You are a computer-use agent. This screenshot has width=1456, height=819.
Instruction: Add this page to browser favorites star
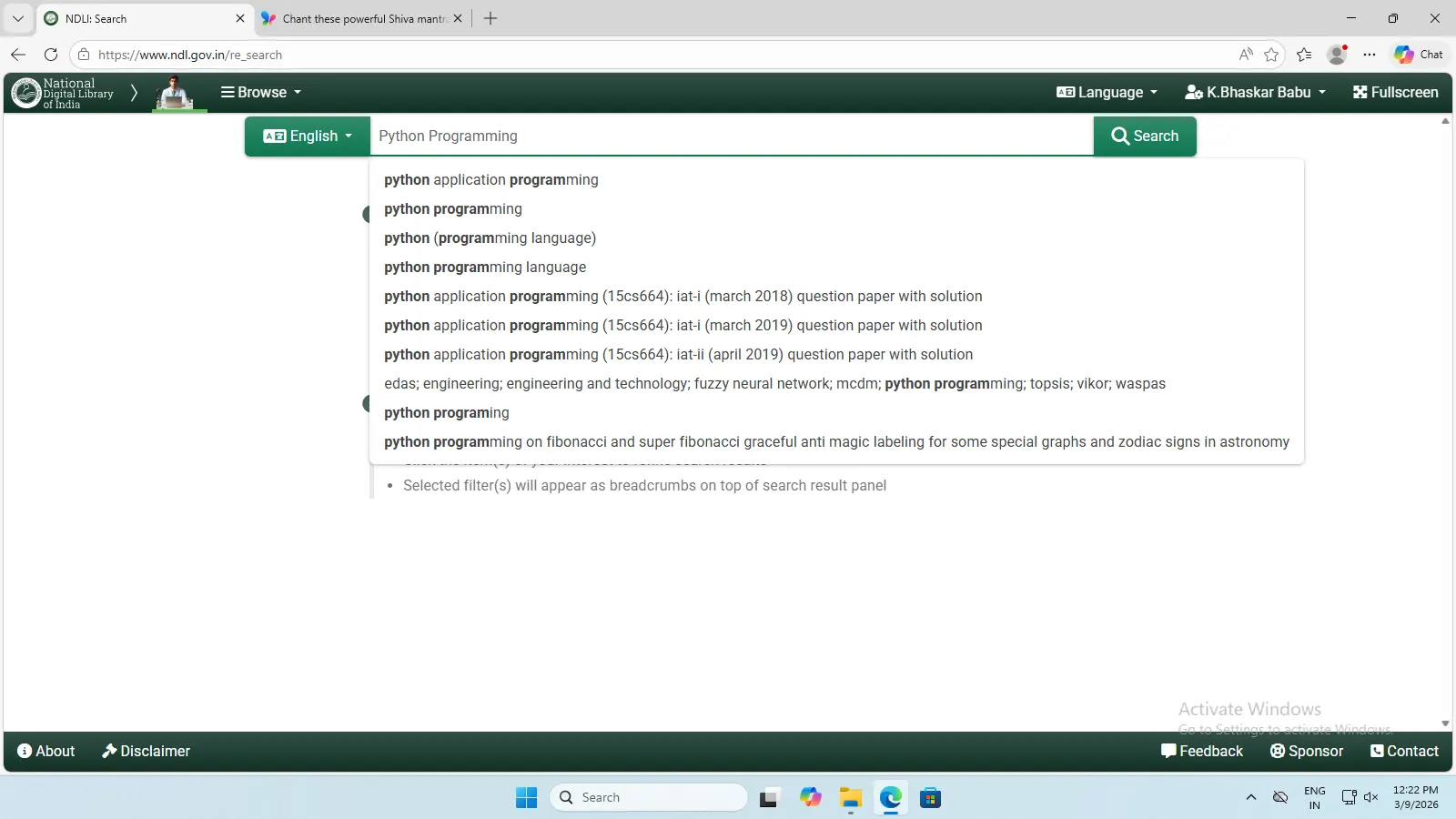(1271, 55)
